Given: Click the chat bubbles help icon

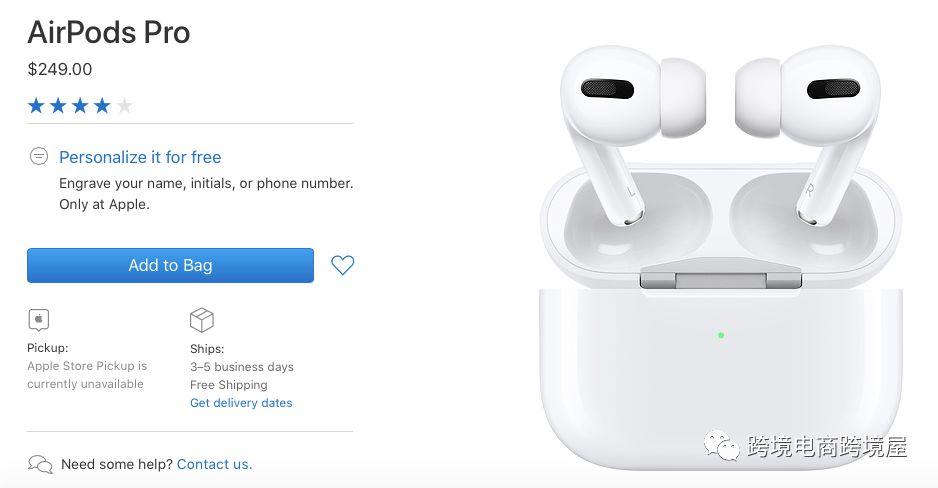Looking at the screenshot, I should (x=41, y=464).
